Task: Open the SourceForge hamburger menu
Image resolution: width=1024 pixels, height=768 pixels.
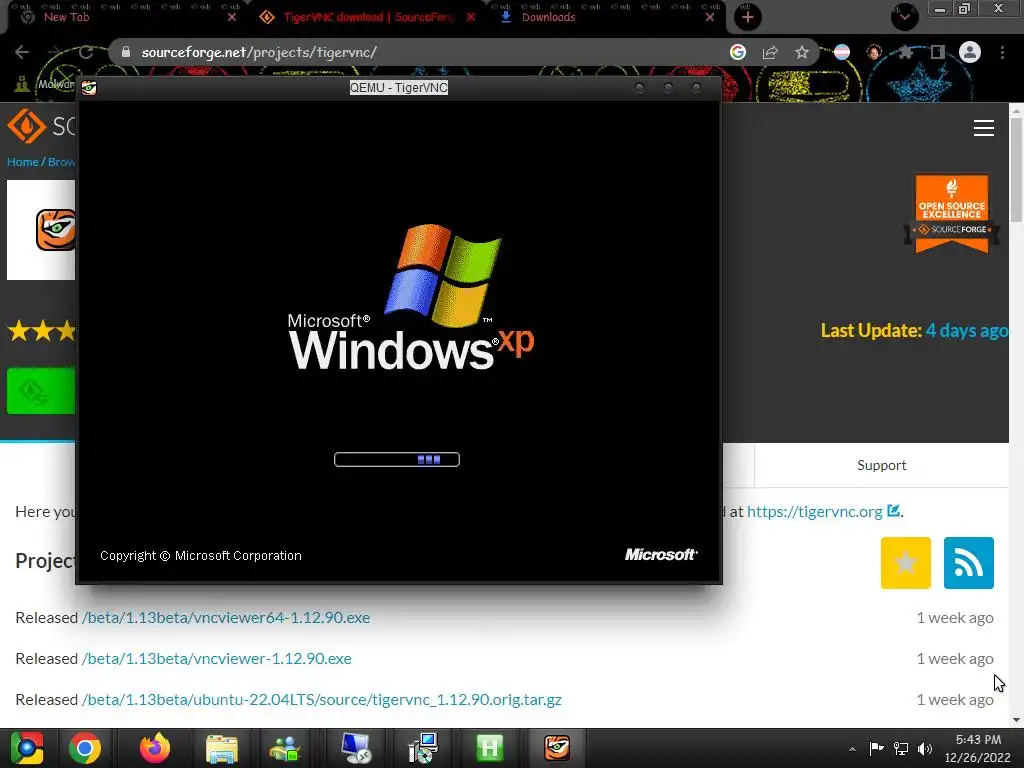Action: pyautogui.click(x=984, y=128)
